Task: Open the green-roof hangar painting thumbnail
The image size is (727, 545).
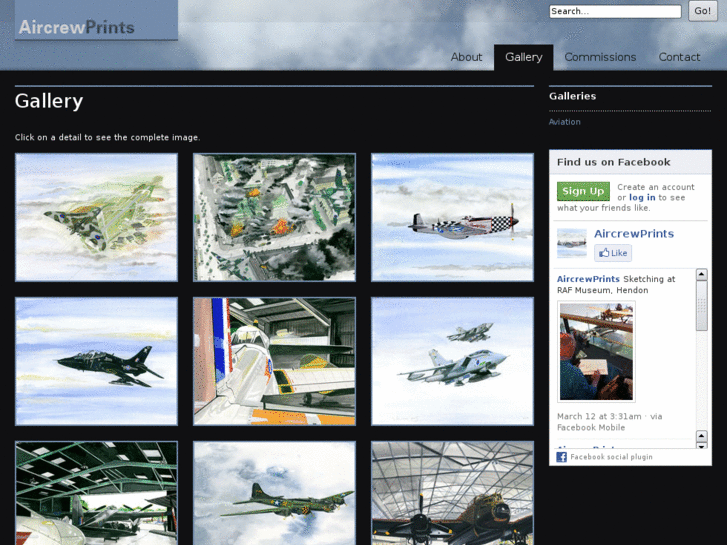Action: [x=96, y=493]
